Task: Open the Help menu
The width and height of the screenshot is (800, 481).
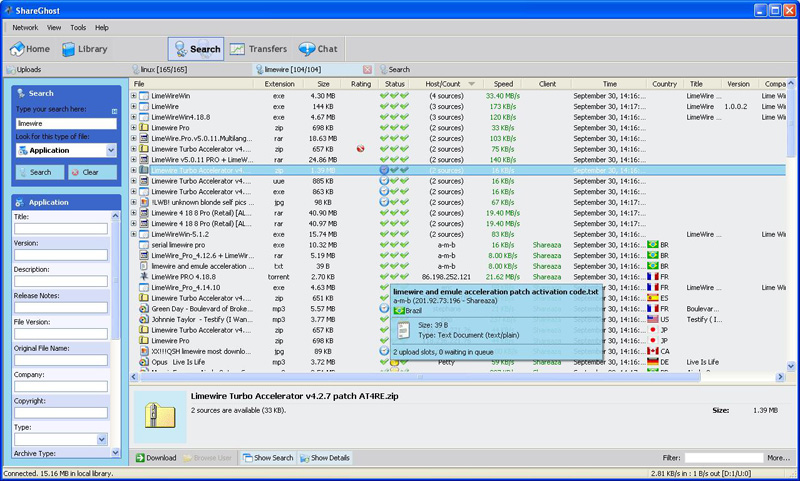Action: pyautogui.click(x=102, y=28)
